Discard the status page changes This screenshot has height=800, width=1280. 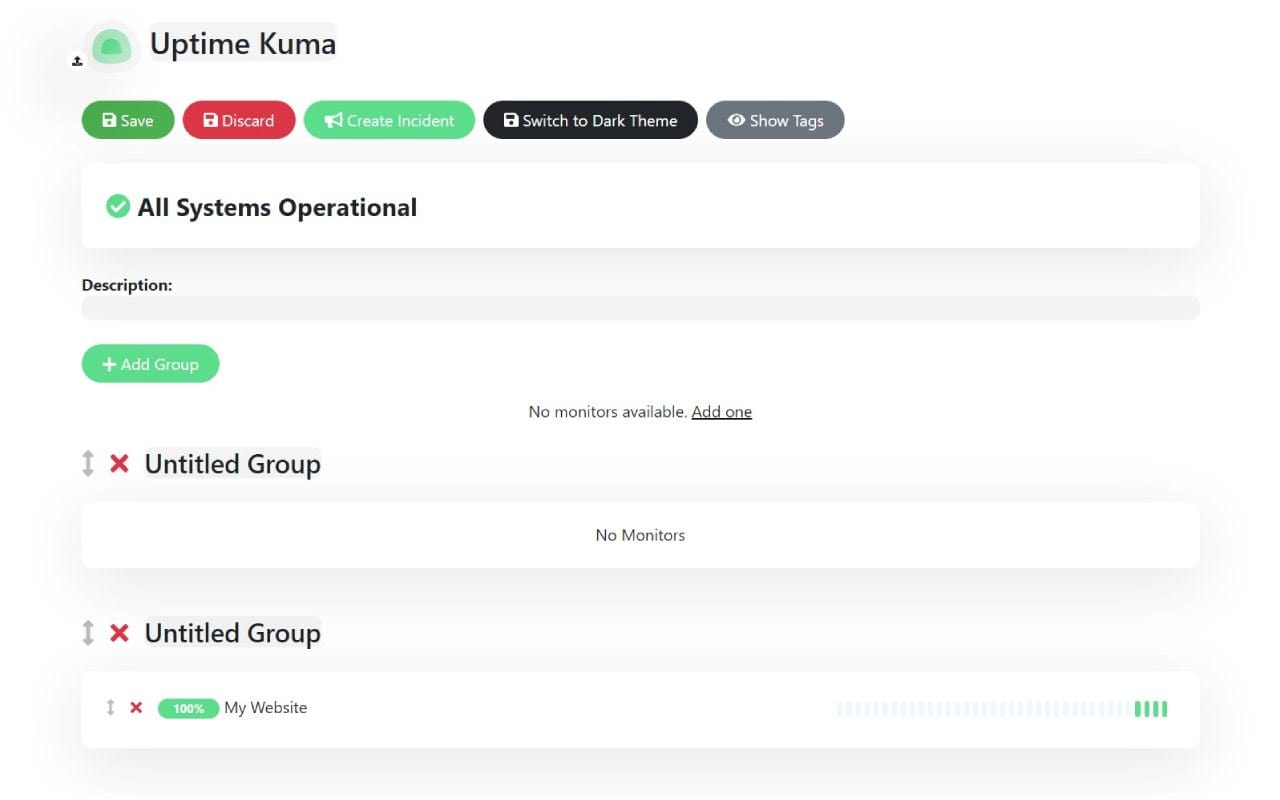click(x=238, y=120)
